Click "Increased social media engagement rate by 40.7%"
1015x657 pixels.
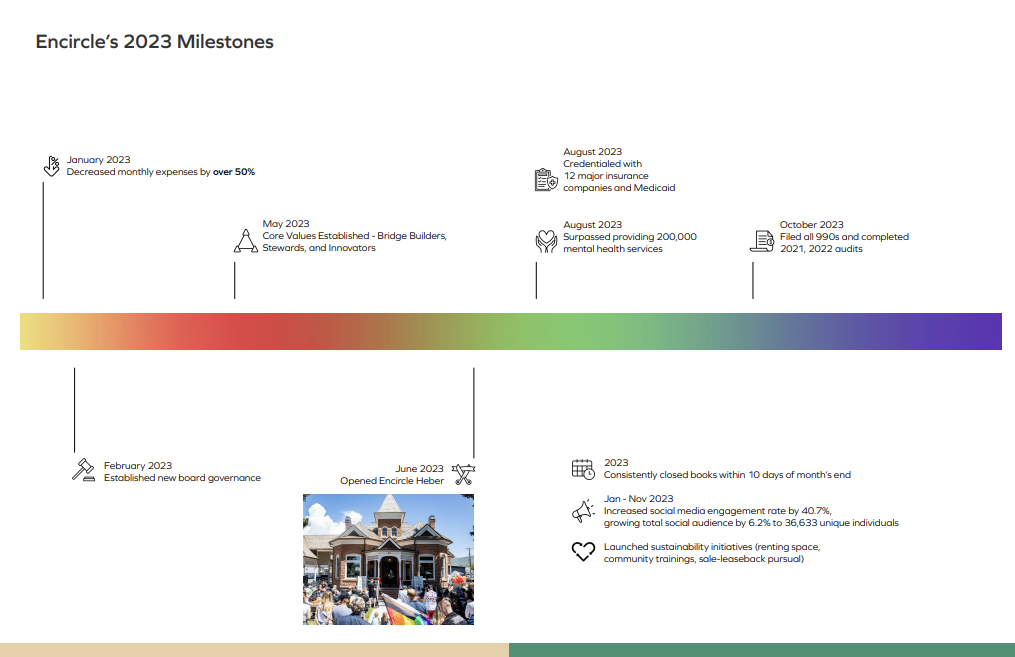click(718, 511)
